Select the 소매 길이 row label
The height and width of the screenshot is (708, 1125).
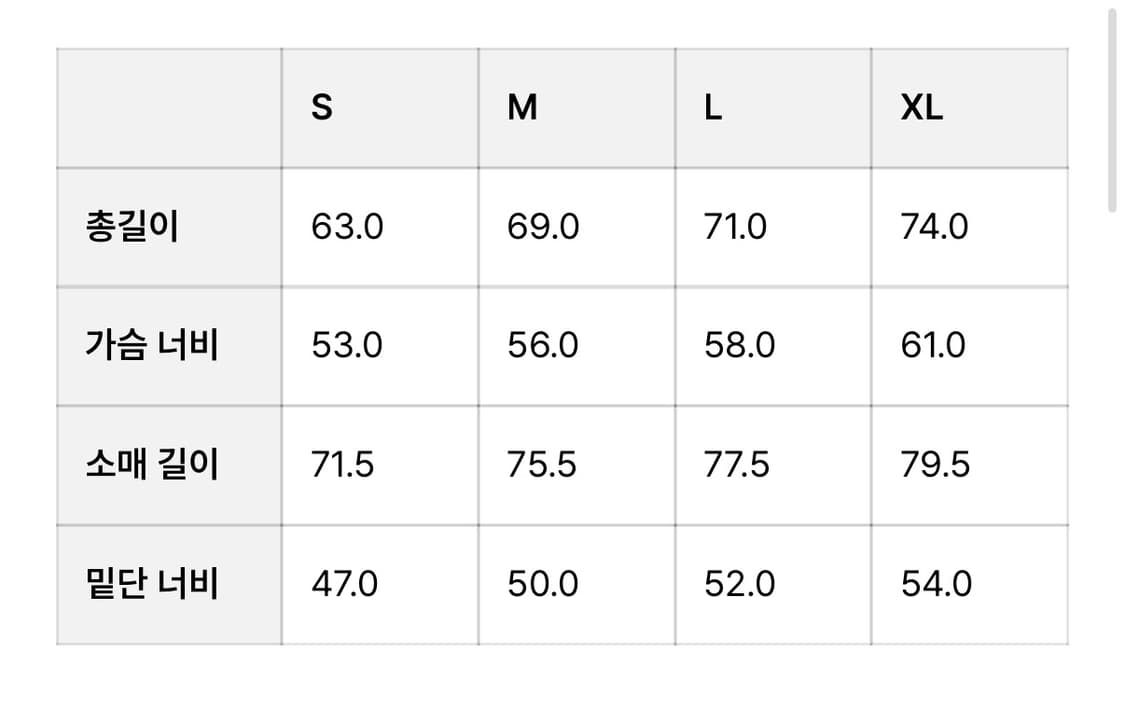point(151,465)
